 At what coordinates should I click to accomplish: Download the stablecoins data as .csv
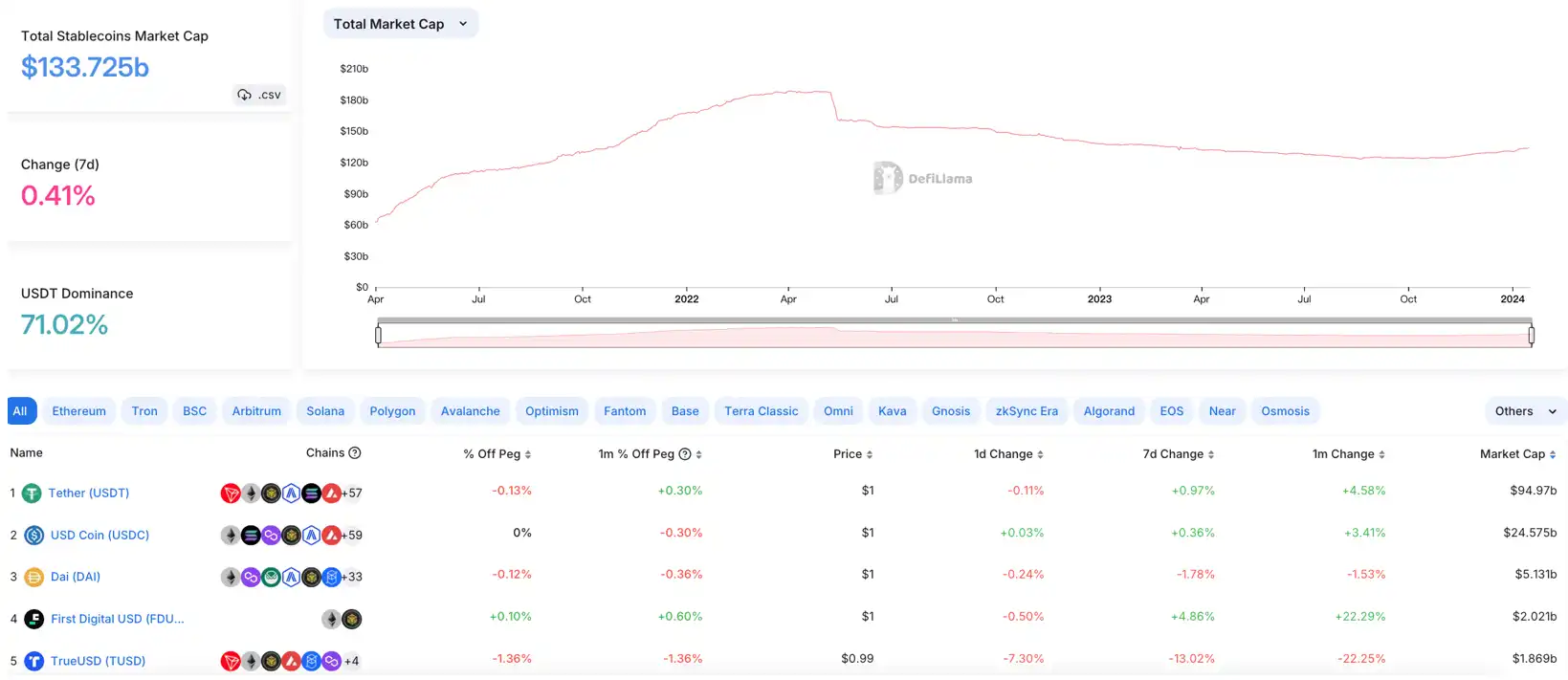tap(259, 95)
